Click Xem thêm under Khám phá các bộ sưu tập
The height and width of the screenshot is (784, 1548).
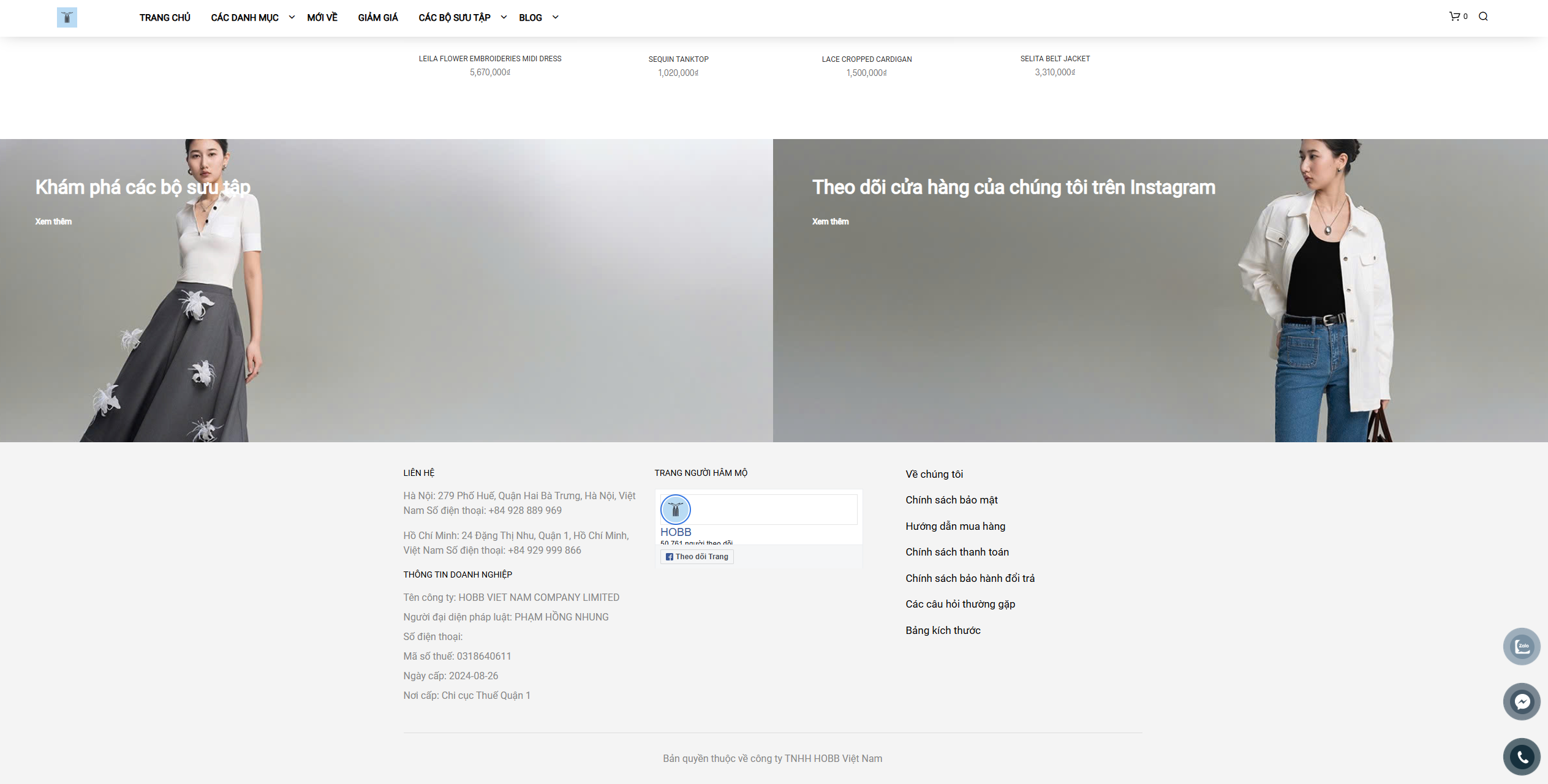53,222
